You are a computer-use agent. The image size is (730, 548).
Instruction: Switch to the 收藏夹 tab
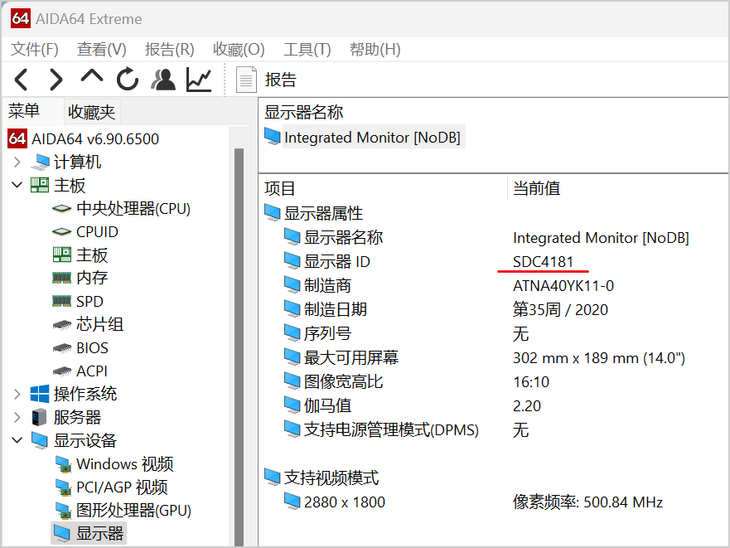click(x=91, y=112)
